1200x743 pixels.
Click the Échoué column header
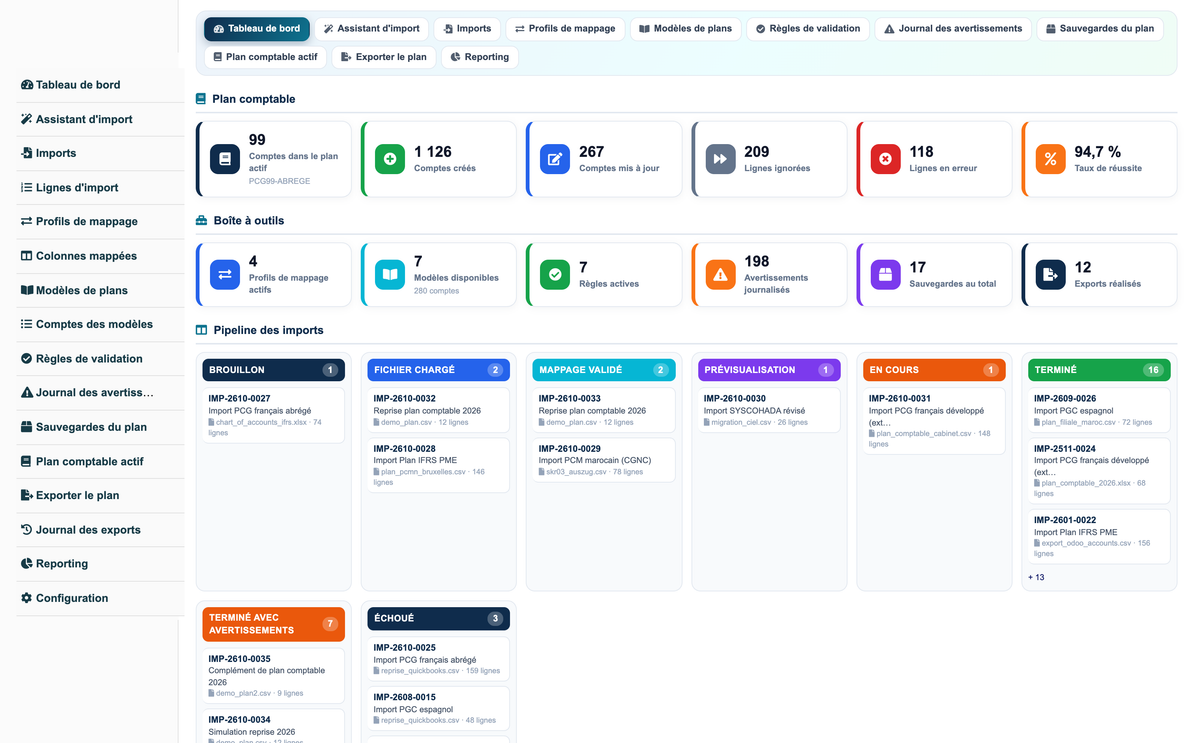(439, 619)
